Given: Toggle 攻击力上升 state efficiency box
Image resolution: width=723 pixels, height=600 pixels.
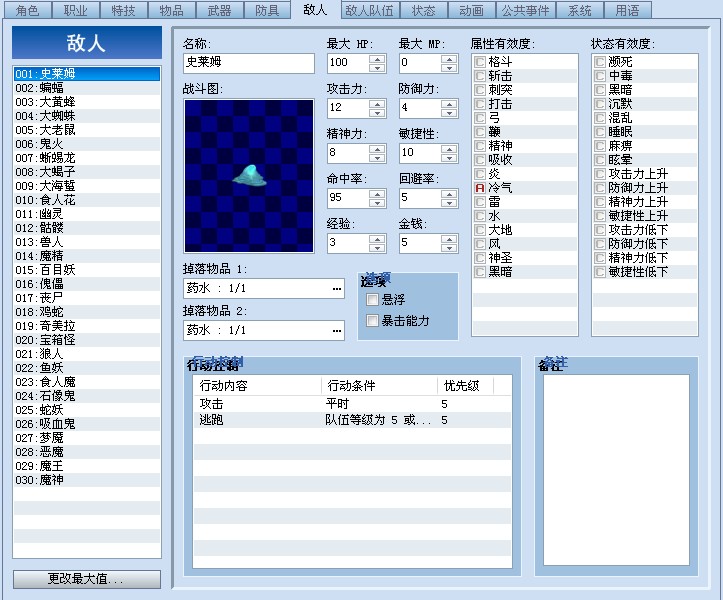Looking at the screenshot, I should [x=599, y=174].
